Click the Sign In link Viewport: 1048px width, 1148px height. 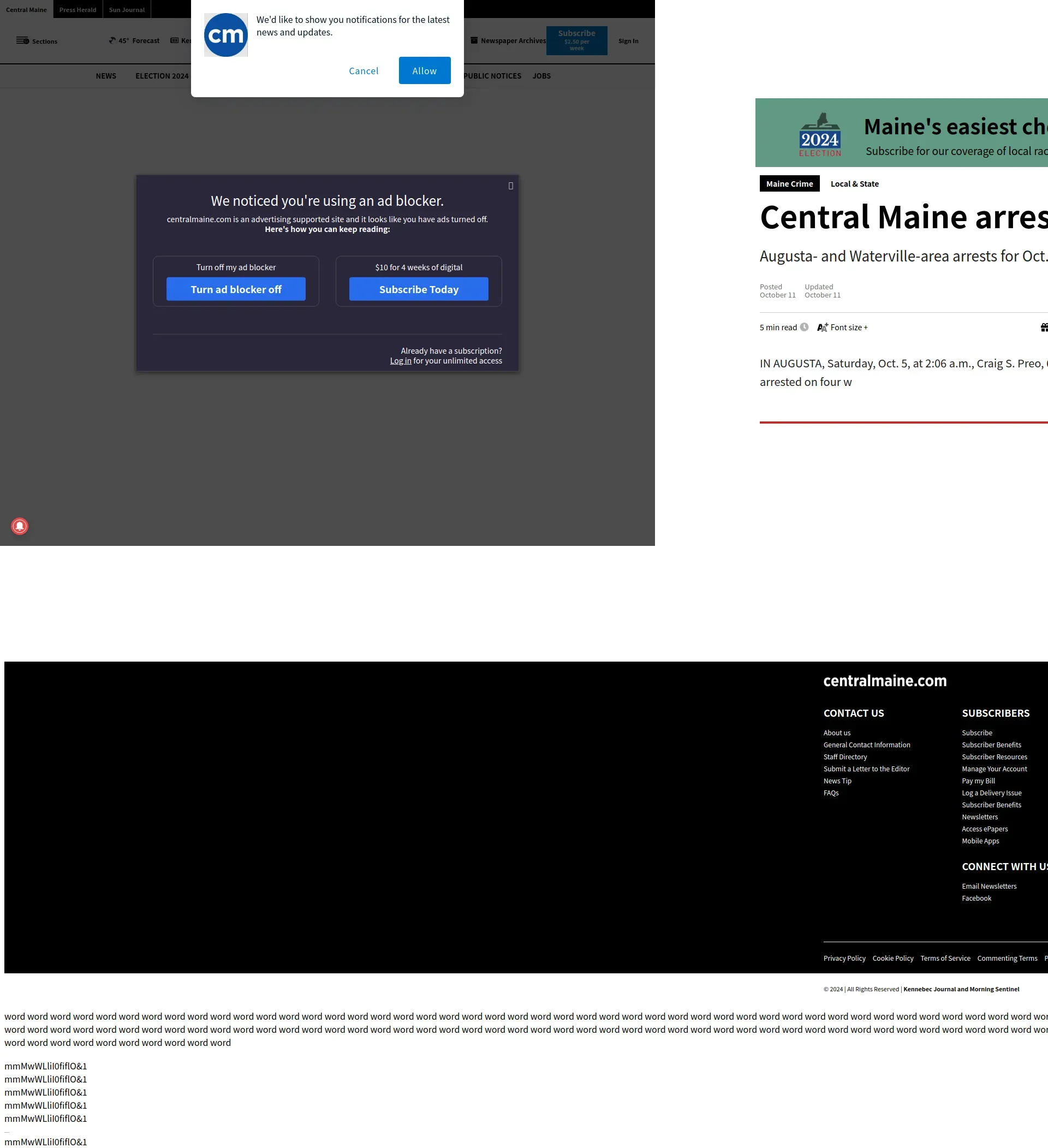pyautogui.click(x=628, y=41)
